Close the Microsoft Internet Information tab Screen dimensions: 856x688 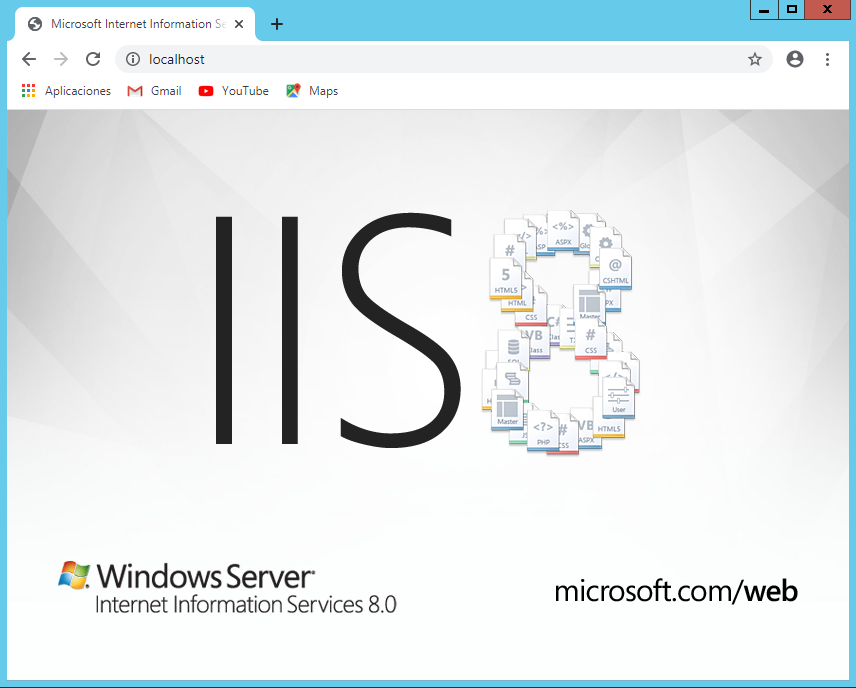coord(239,24)
